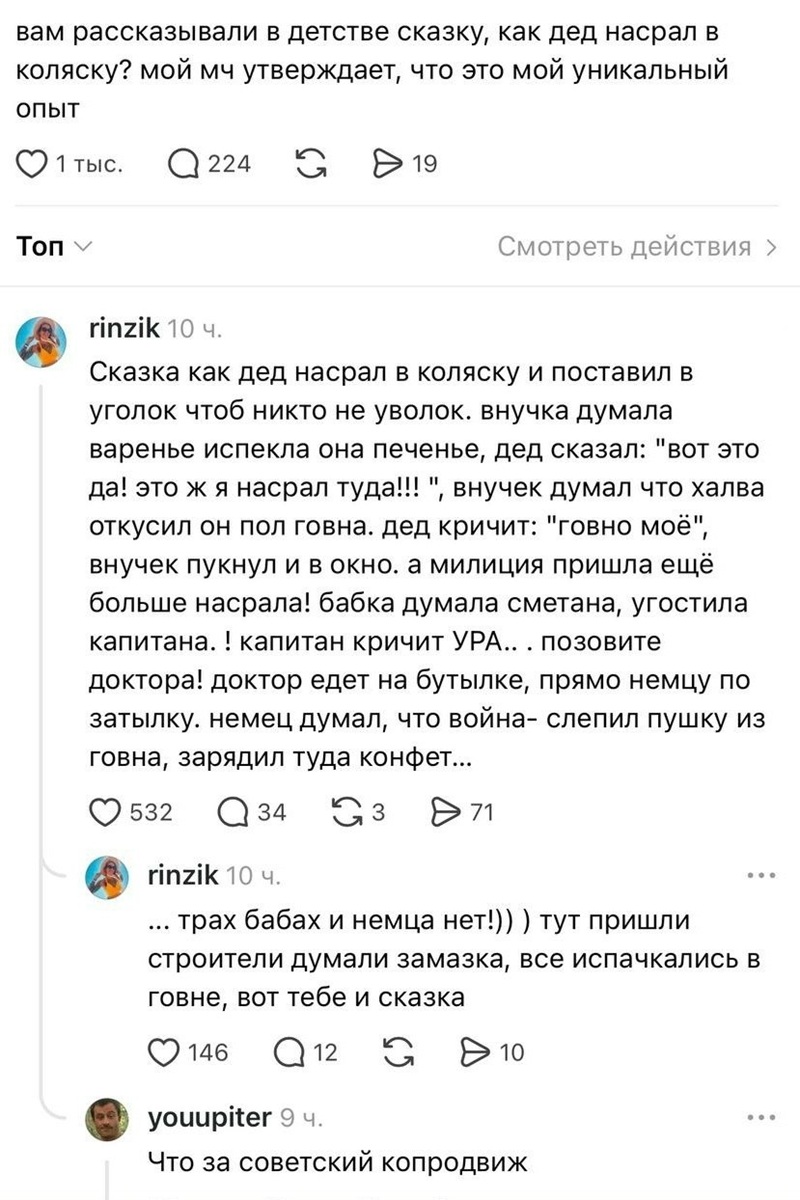Open more options for youupiter's comment
800x1200 pixels.
[761, 1116]
